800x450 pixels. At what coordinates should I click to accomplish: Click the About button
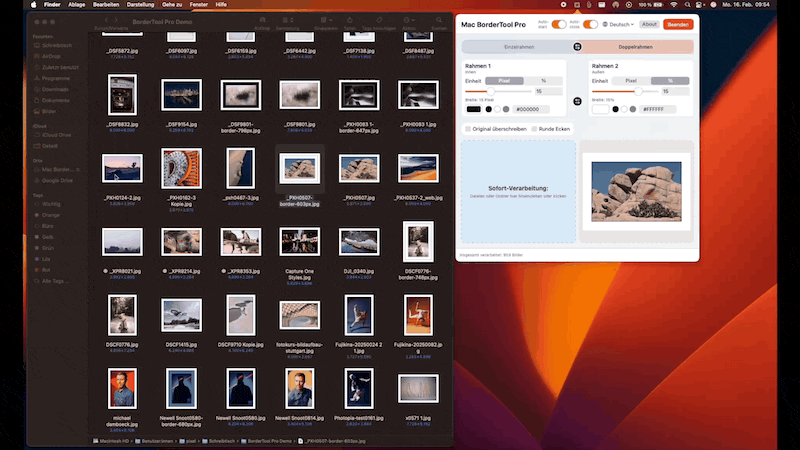point(649,23)
